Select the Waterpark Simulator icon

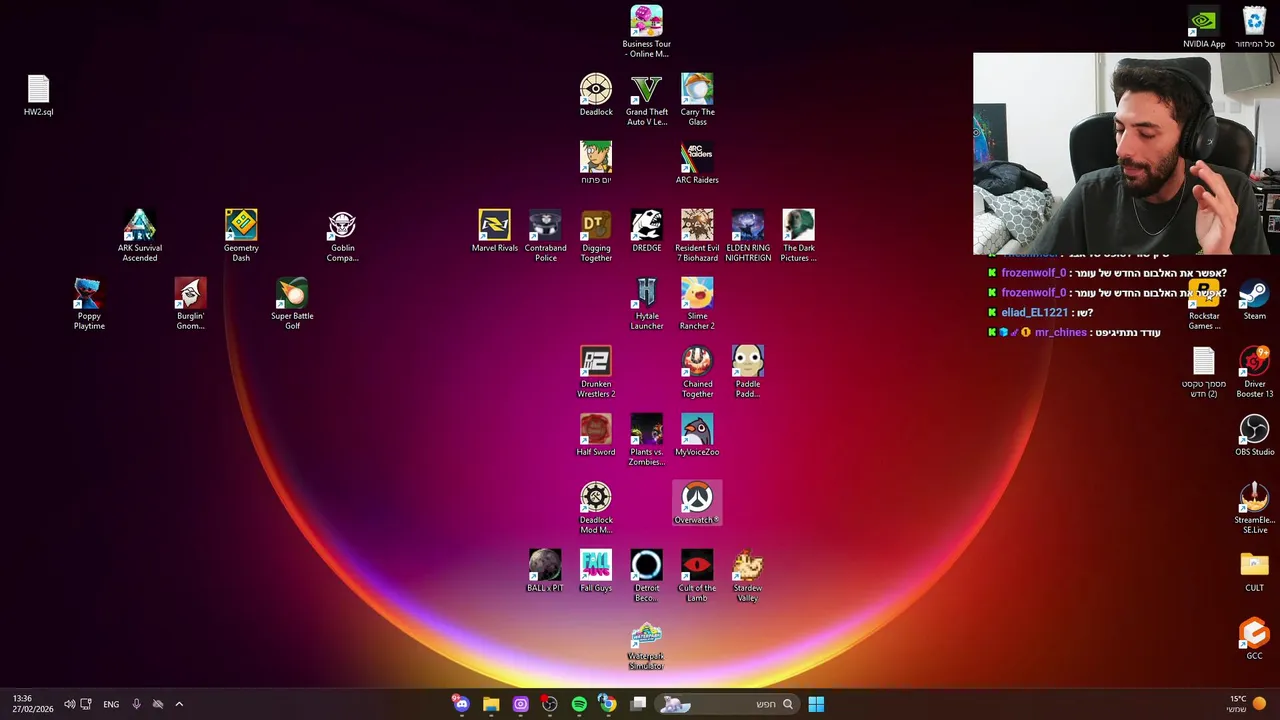point(646,646)
